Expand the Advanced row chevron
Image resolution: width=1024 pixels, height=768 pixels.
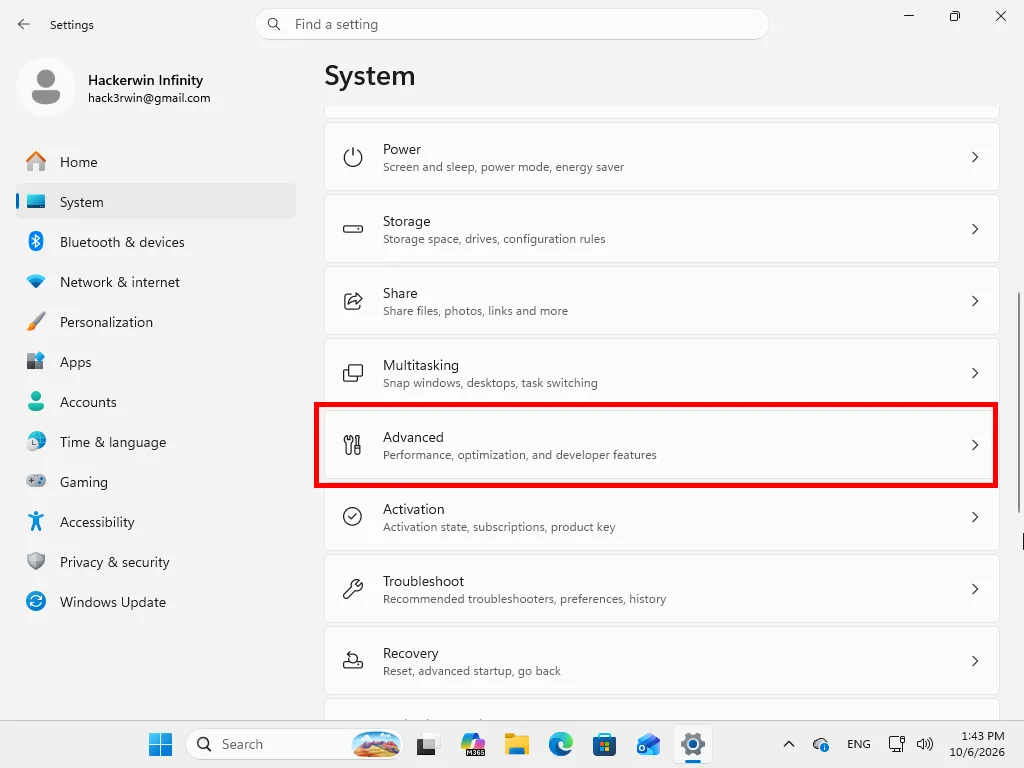[x=975, y=445]
